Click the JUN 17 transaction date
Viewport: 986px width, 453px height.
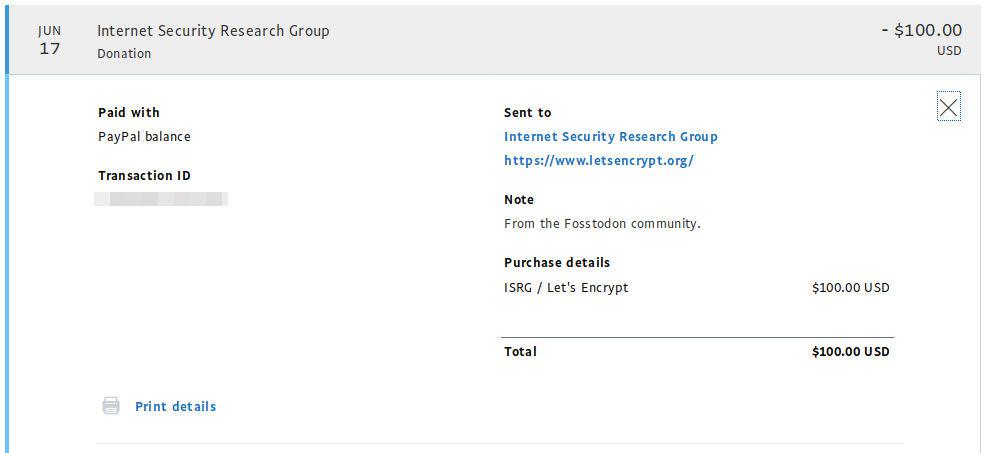(x=49, y=40)
